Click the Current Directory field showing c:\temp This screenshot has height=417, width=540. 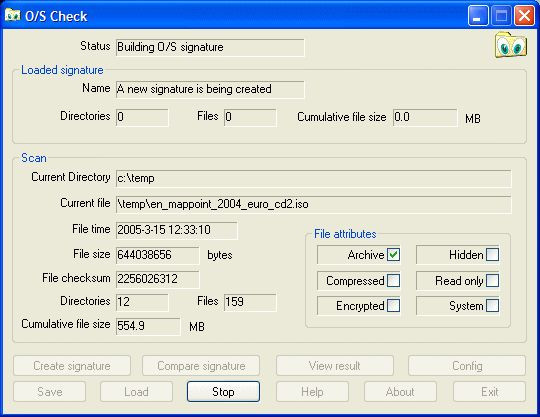(313, 178)
